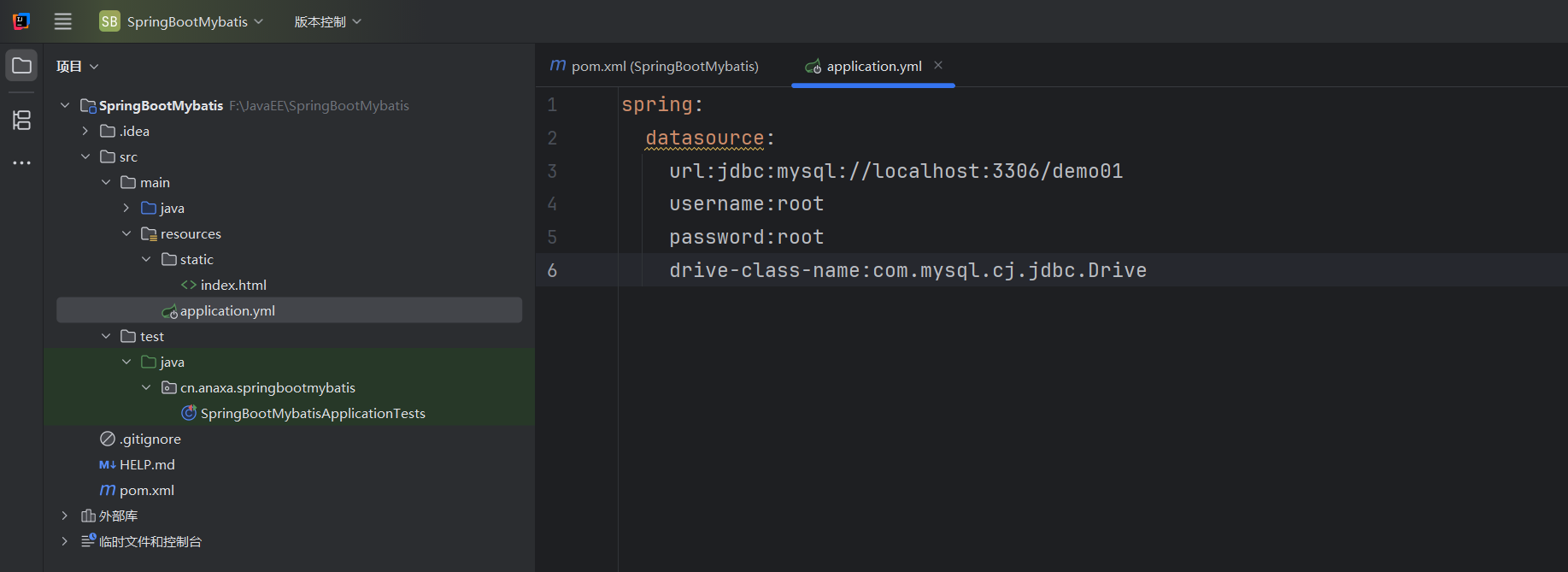Switch to the application.yml editor tab

point(873,66)
